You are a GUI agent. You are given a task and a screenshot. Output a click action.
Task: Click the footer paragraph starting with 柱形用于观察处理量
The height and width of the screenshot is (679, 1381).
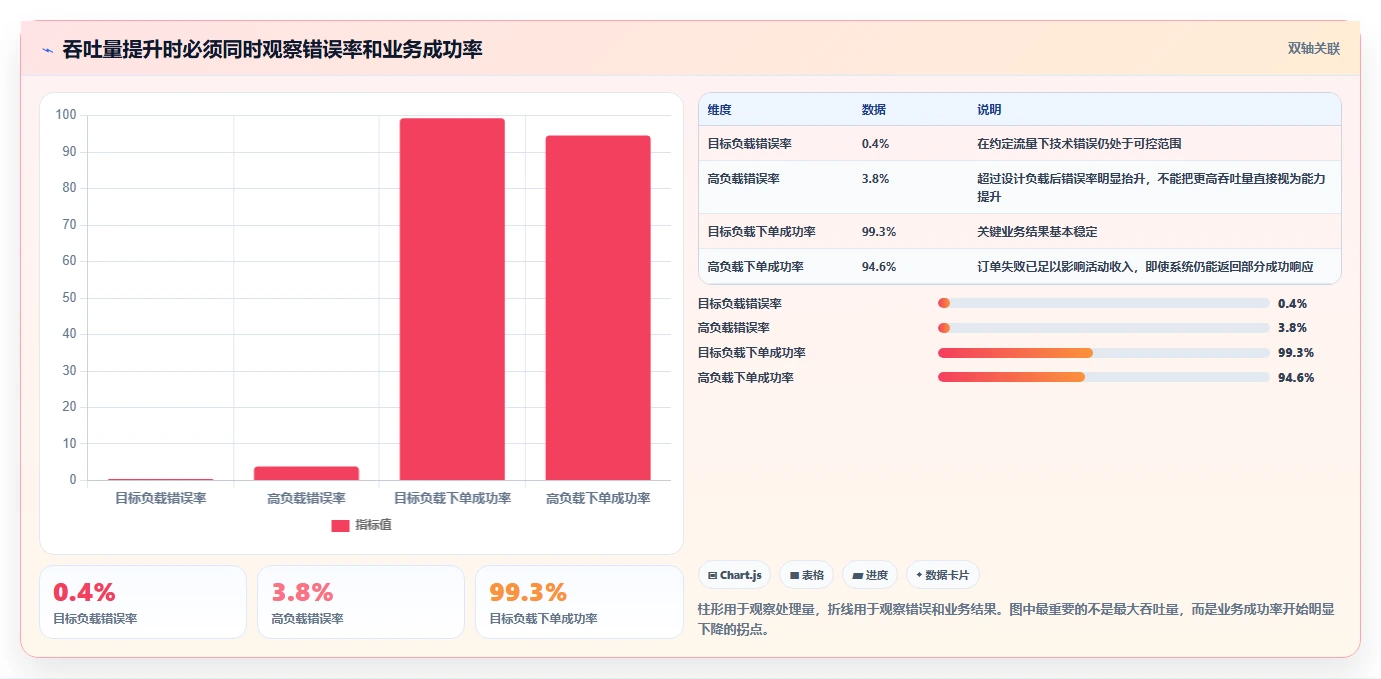tap(1016, 619)
